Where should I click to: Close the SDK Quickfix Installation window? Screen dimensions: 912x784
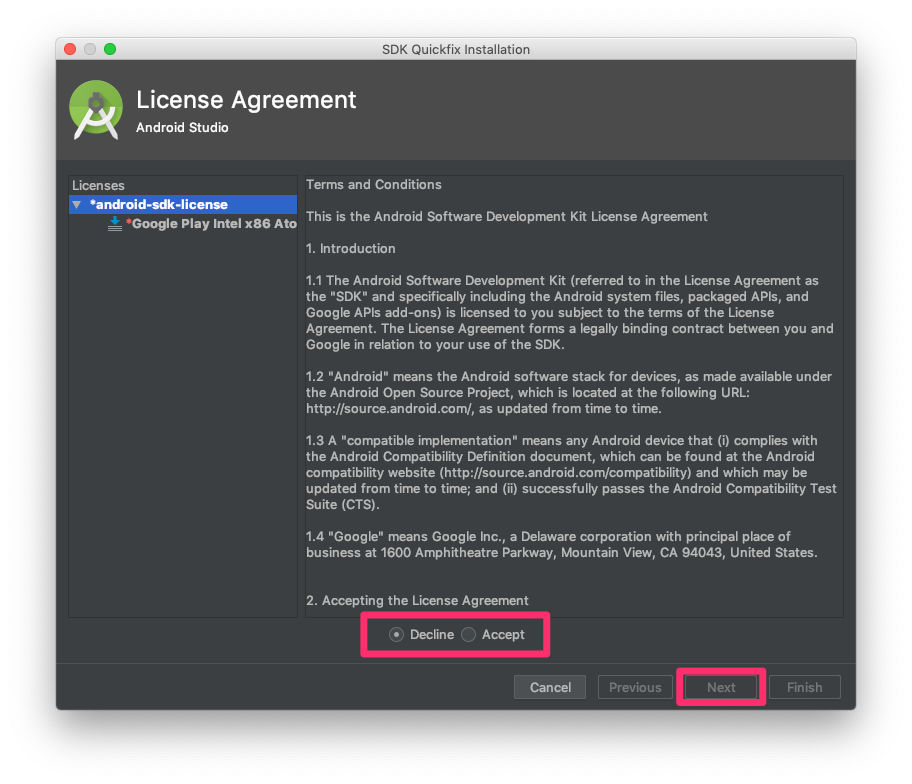(70, 49)
